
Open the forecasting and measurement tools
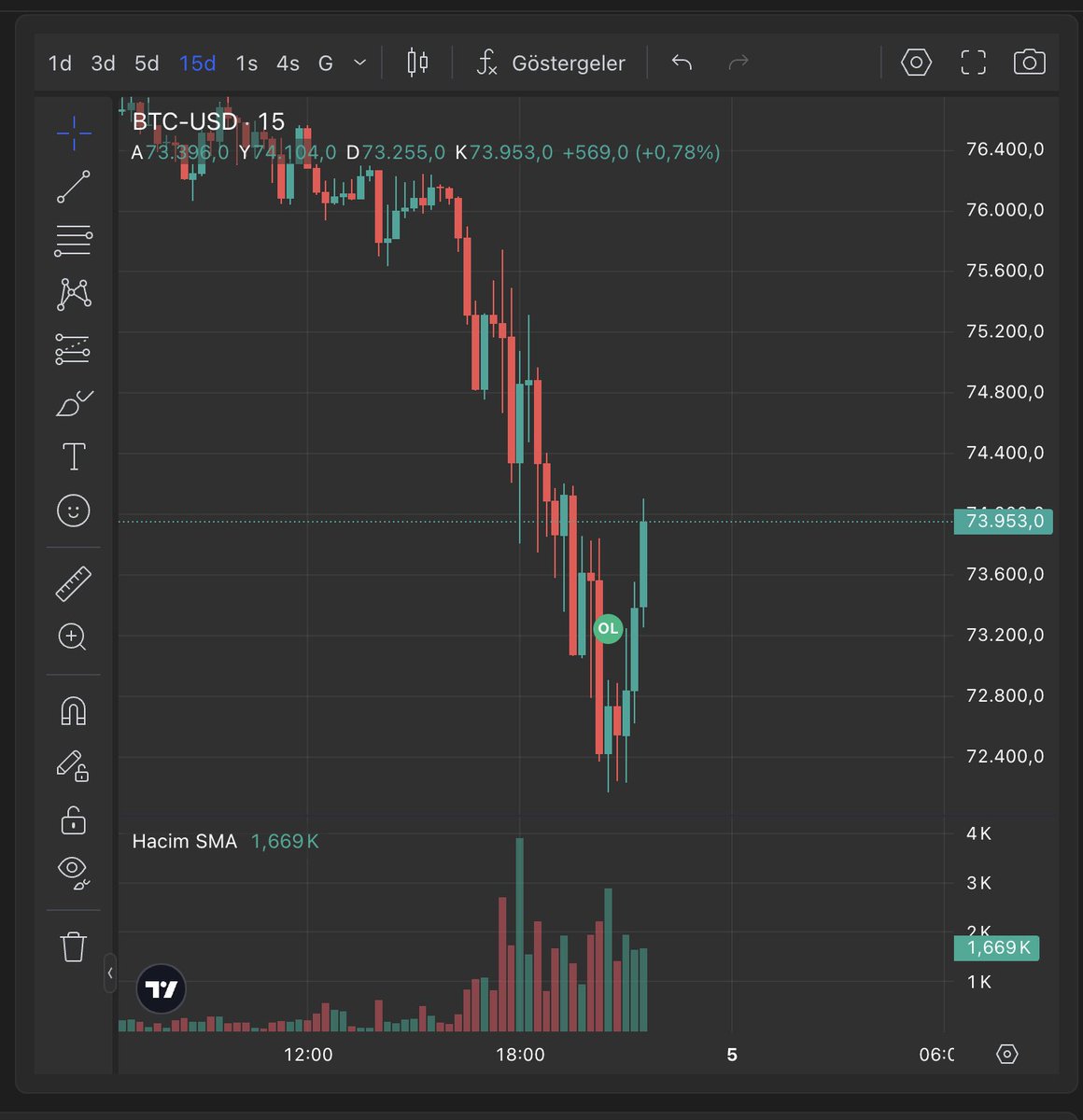tap(74, 349)
